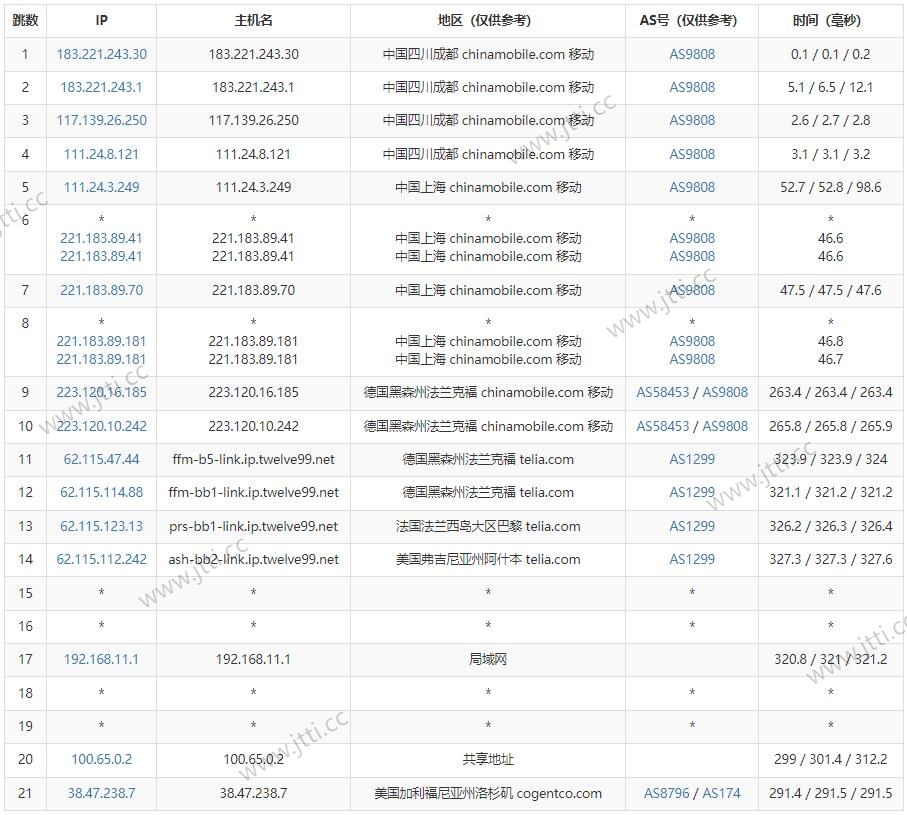Open the 192.168.11.1 IP link
This screenshot has width=907, height=815.
coord(101,659)
